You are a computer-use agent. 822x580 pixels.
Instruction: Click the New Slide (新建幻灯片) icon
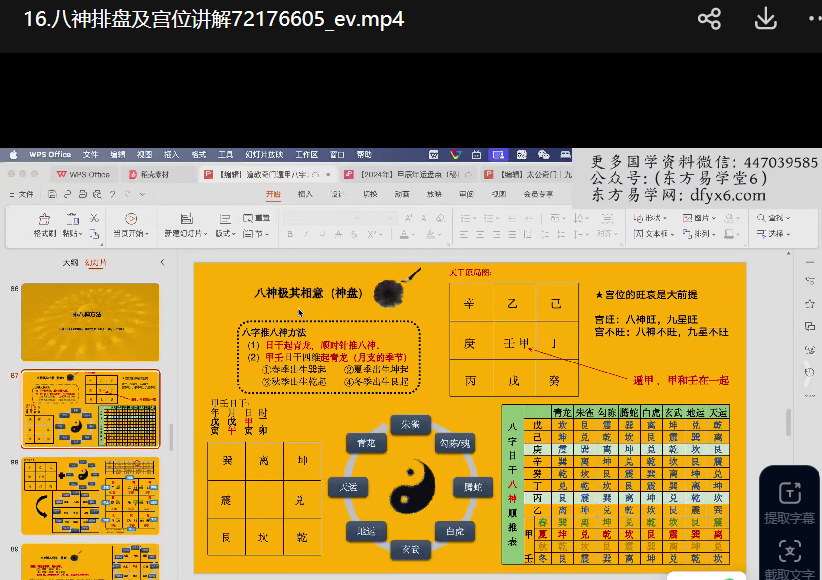point(186,224)
